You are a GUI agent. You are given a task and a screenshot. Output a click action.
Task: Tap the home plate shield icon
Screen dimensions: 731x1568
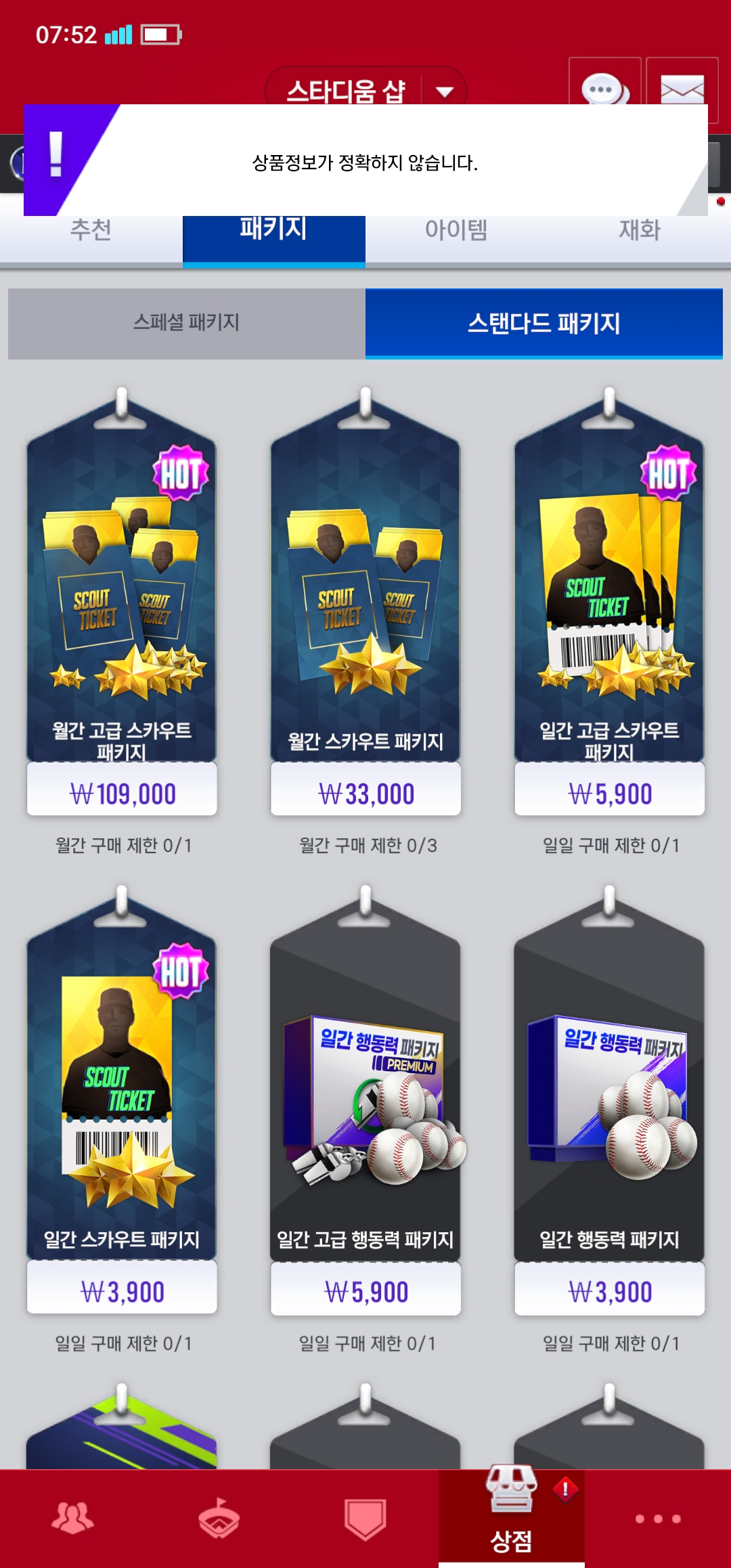tap(365, 1519)
